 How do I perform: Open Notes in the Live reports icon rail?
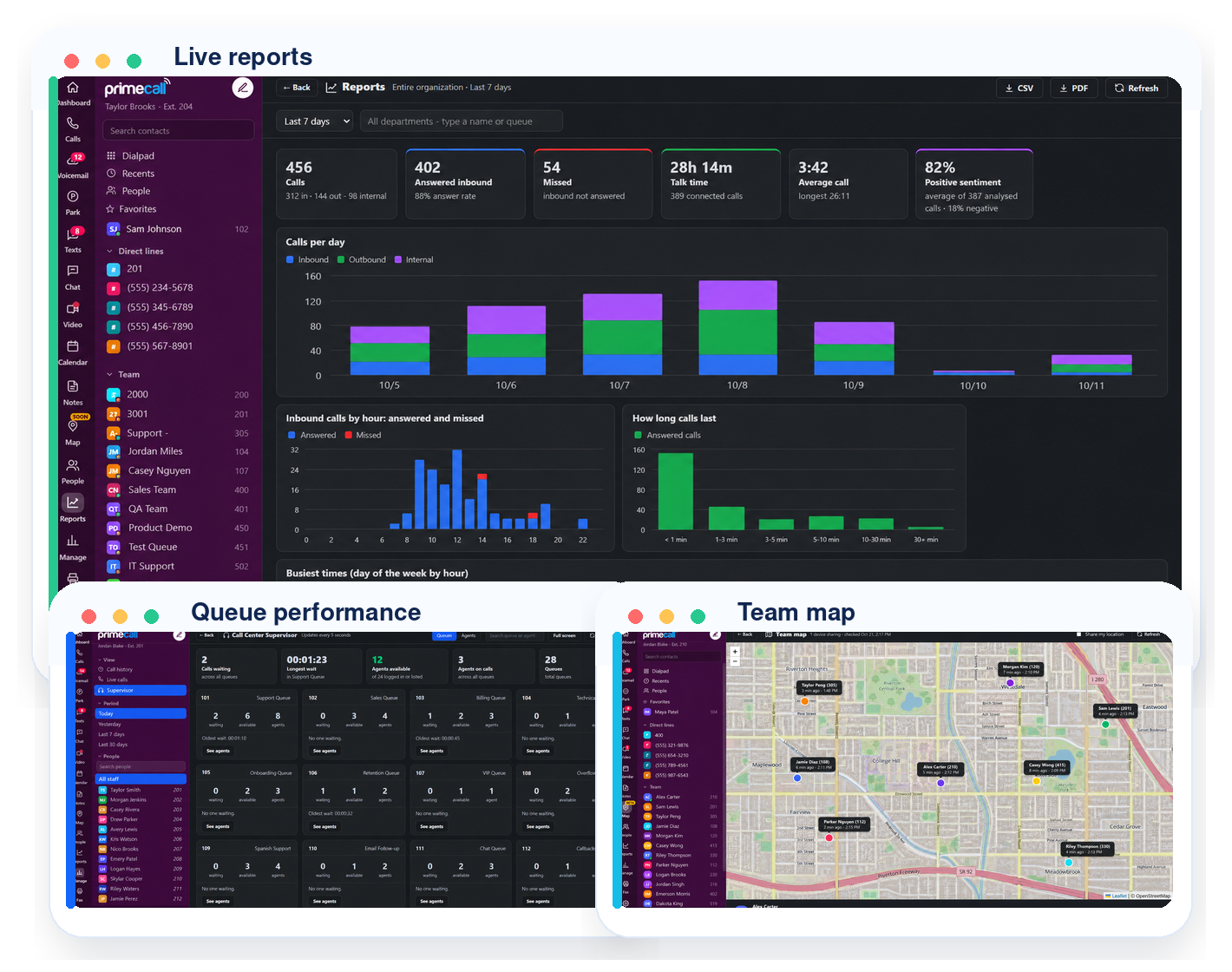(x=73, y=392)
